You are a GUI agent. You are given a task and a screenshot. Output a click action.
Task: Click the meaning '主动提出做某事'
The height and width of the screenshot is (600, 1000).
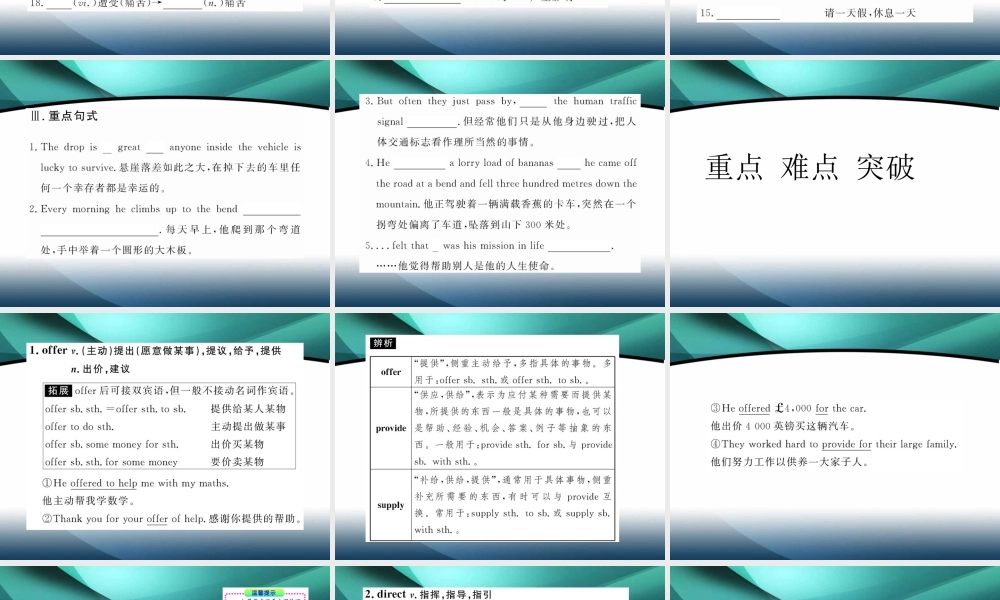coord(248,427)
